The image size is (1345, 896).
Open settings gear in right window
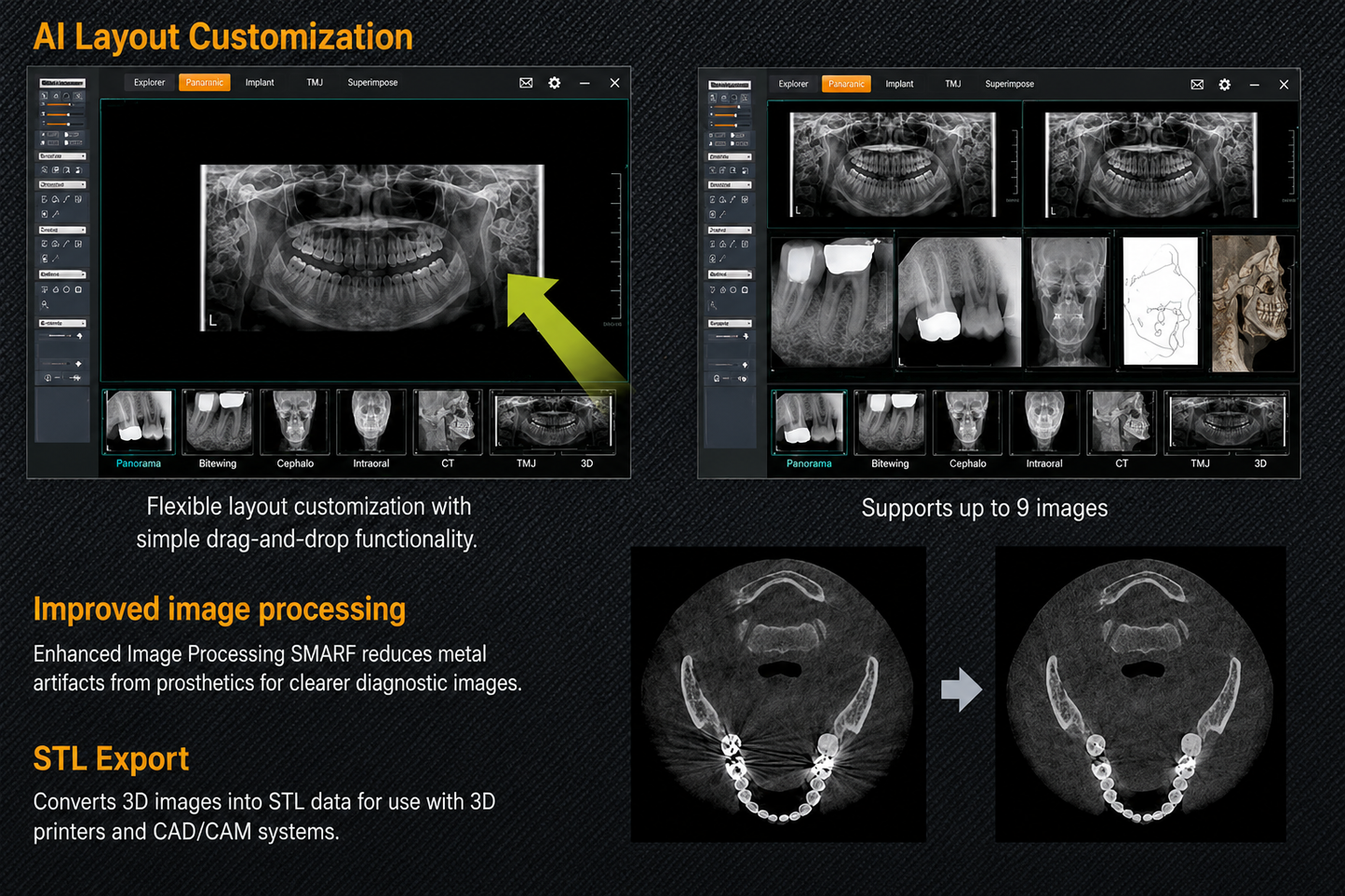point(1225,85)
